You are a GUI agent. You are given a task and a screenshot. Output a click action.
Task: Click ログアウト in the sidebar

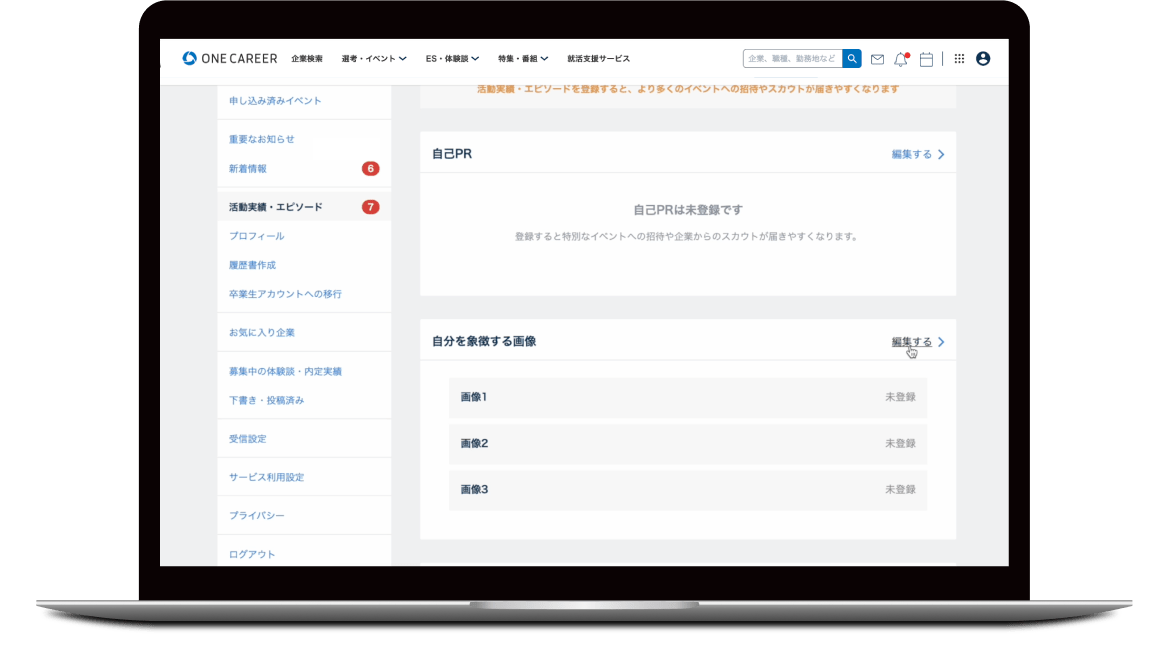[x=252, y=554]
